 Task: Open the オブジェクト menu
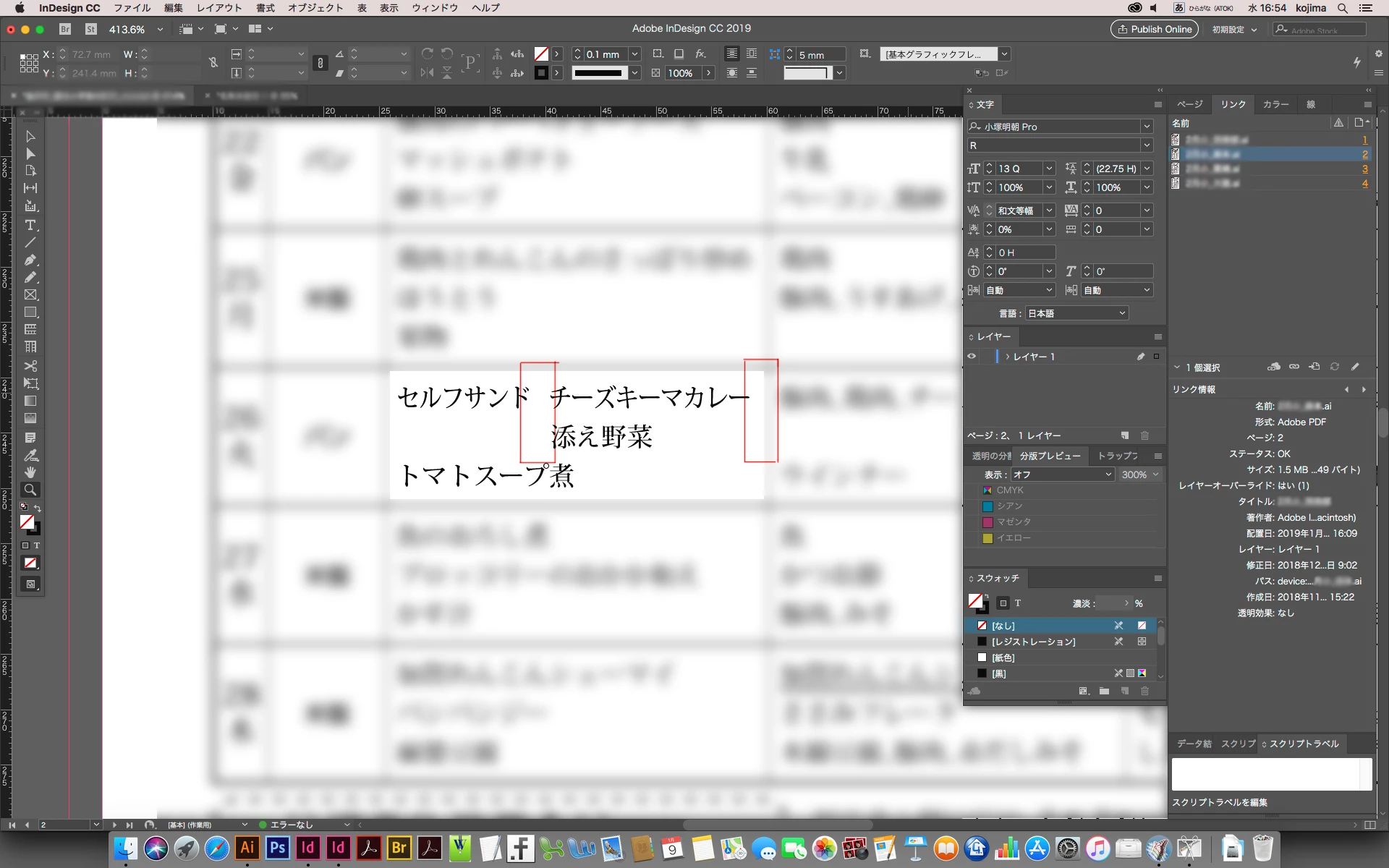[315, 8]
